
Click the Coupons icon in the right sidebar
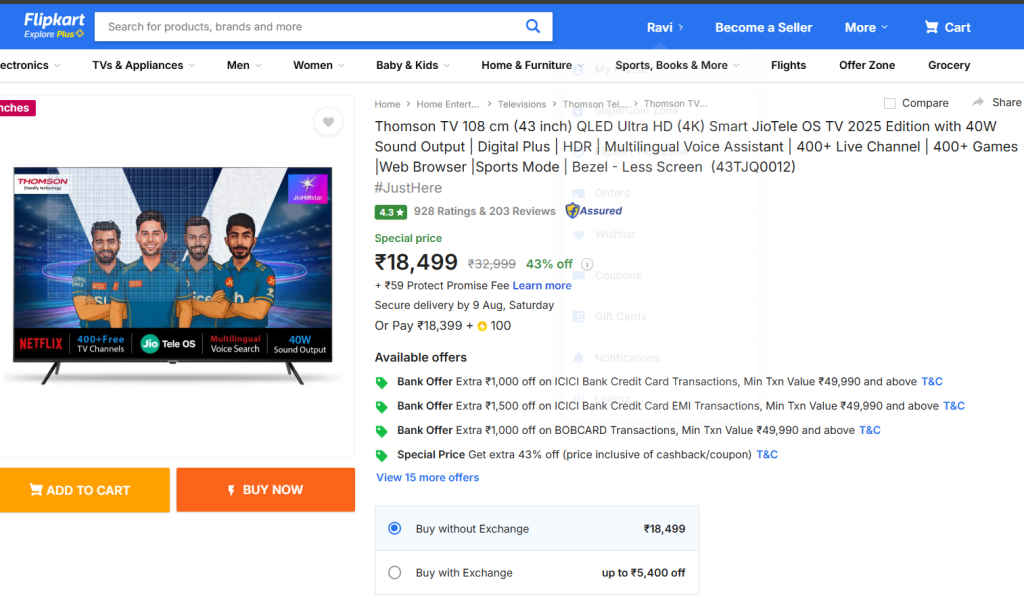(x=577, y=275)
